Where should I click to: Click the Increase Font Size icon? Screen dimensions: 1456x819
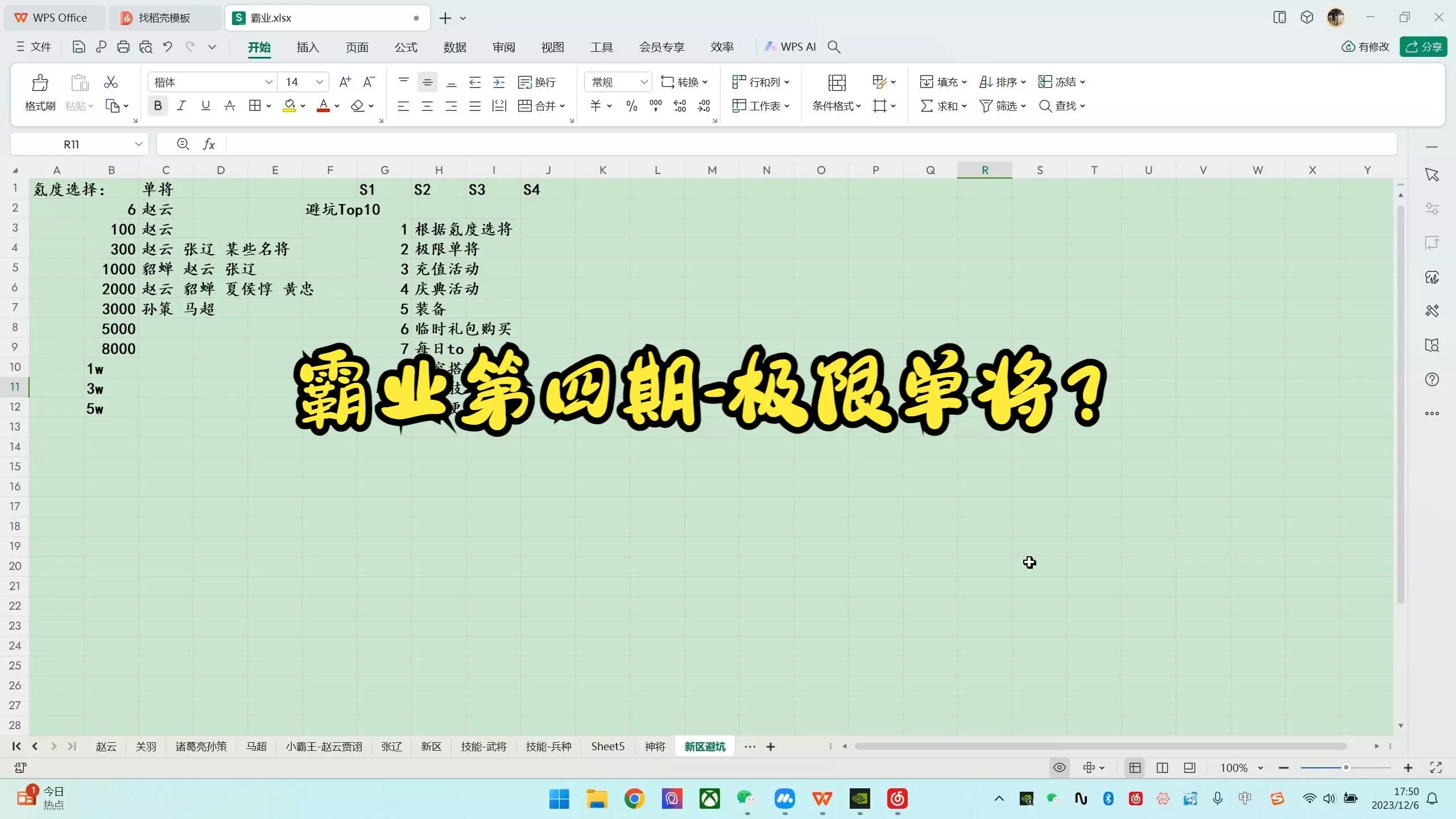[x=345, y=82]
